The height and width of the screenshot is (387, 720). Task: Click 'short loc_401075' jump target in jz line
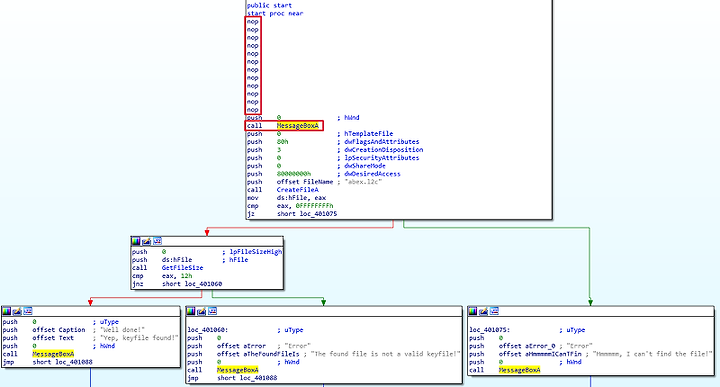307,214
